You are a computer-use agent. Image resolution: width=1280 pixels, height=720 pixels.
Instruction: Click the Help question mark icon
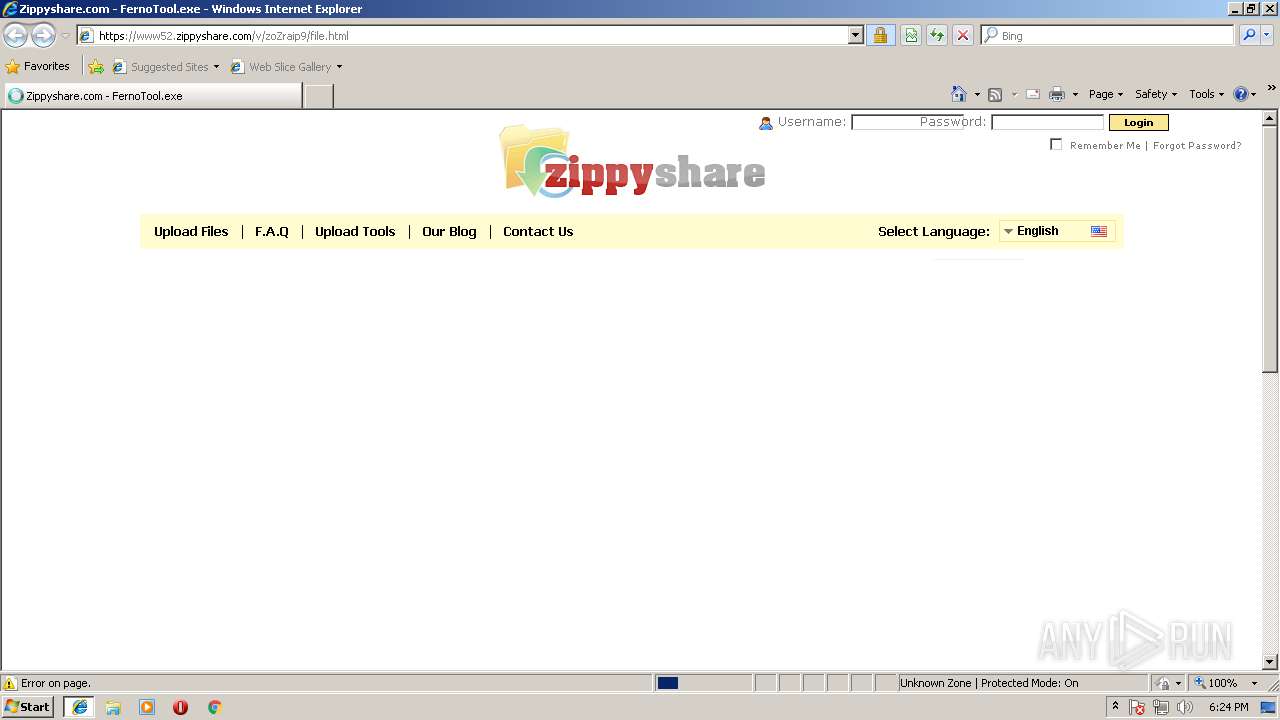pos(1241,94)
